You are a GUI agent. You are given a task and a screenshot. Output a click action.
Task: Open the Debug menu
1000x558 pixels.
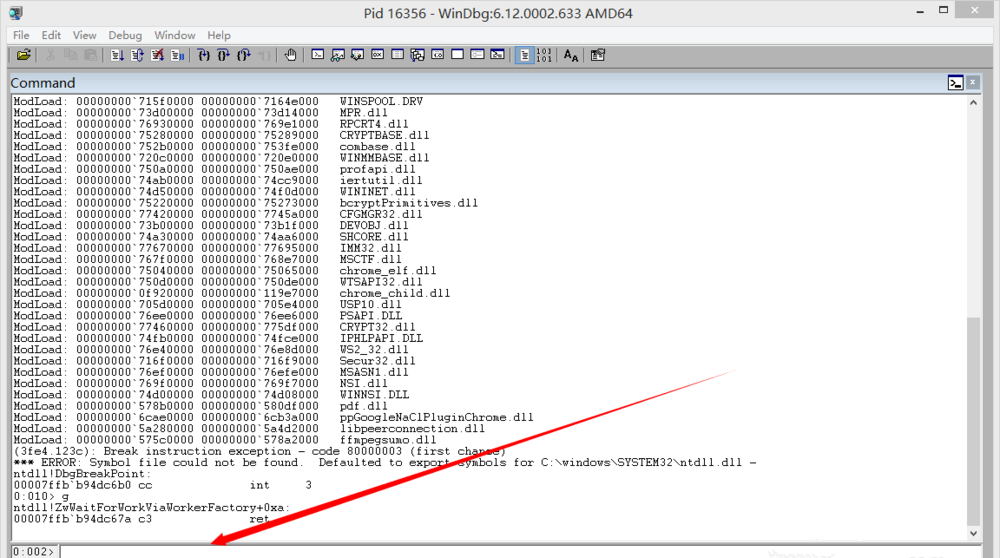click(x=125, y=35)
